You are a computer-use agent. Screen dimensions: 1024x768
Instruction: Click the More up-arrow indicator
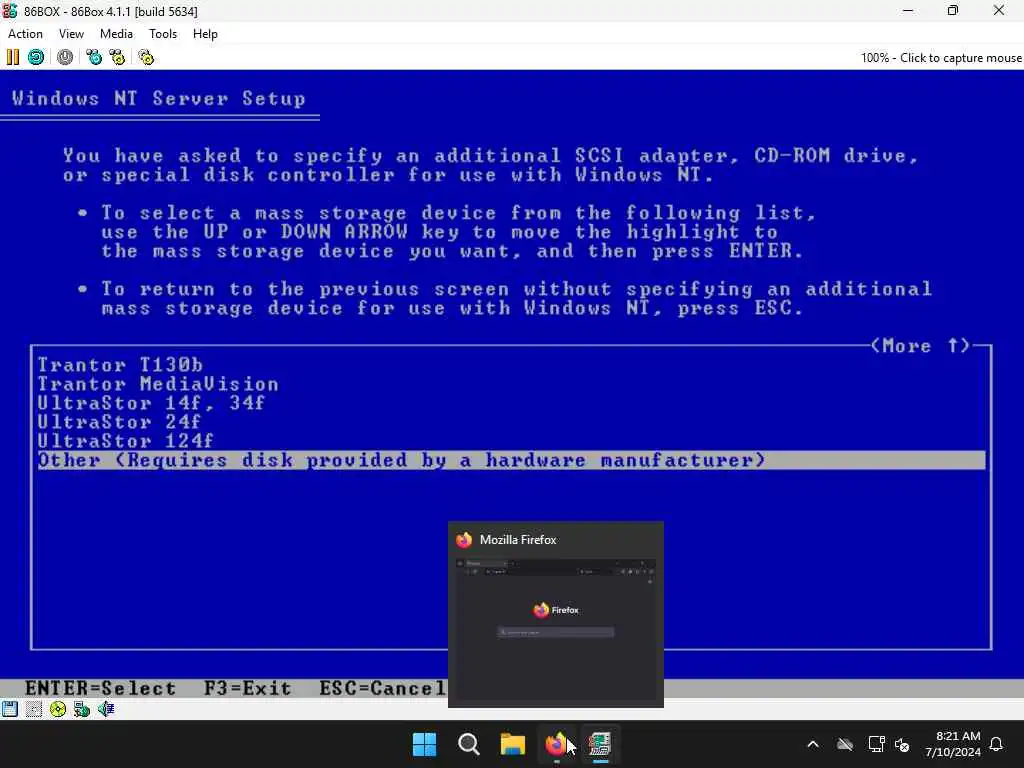click(x=921, y=345)
